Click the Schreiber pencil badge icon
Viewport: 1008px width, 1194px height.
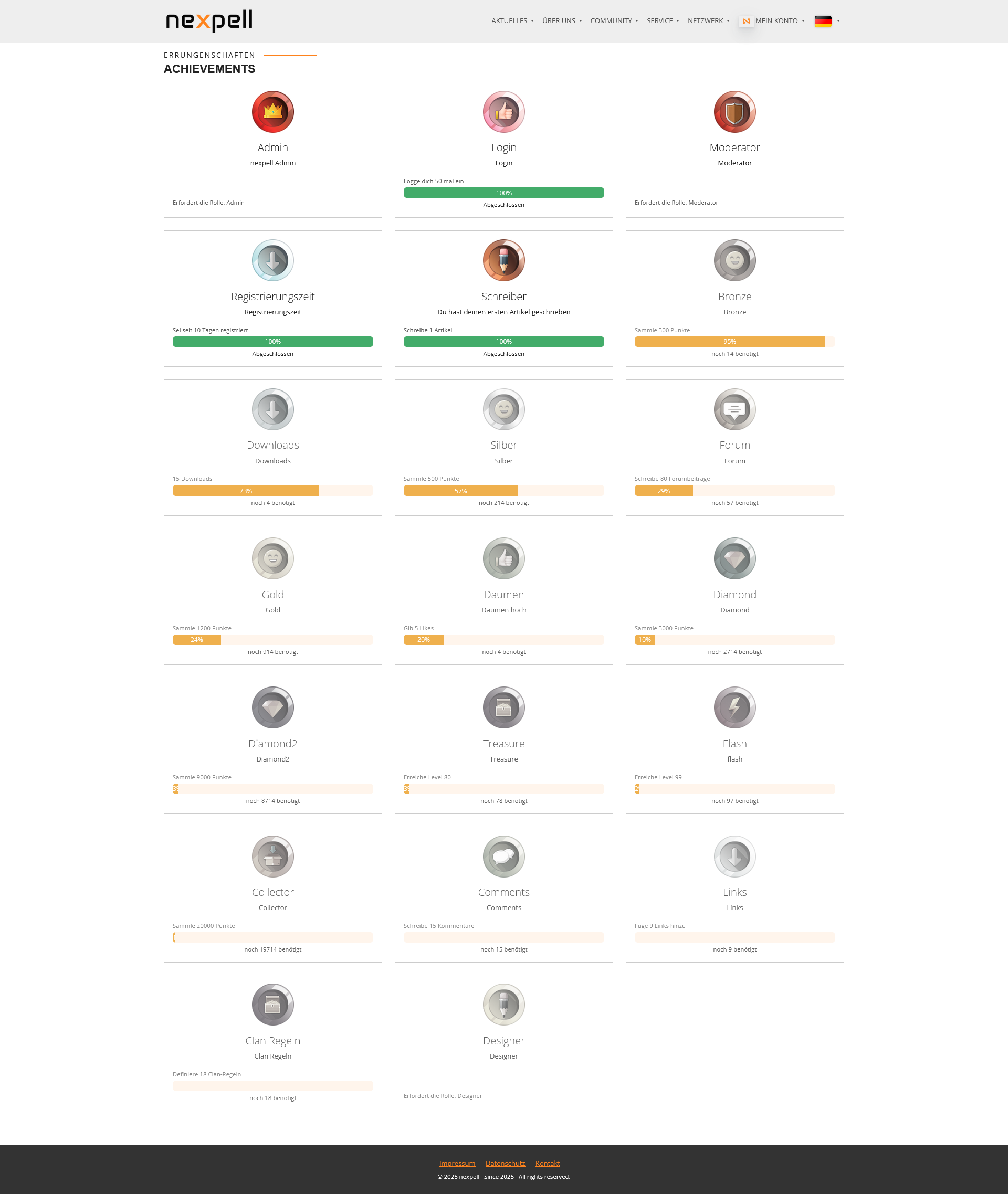(503, 260)
